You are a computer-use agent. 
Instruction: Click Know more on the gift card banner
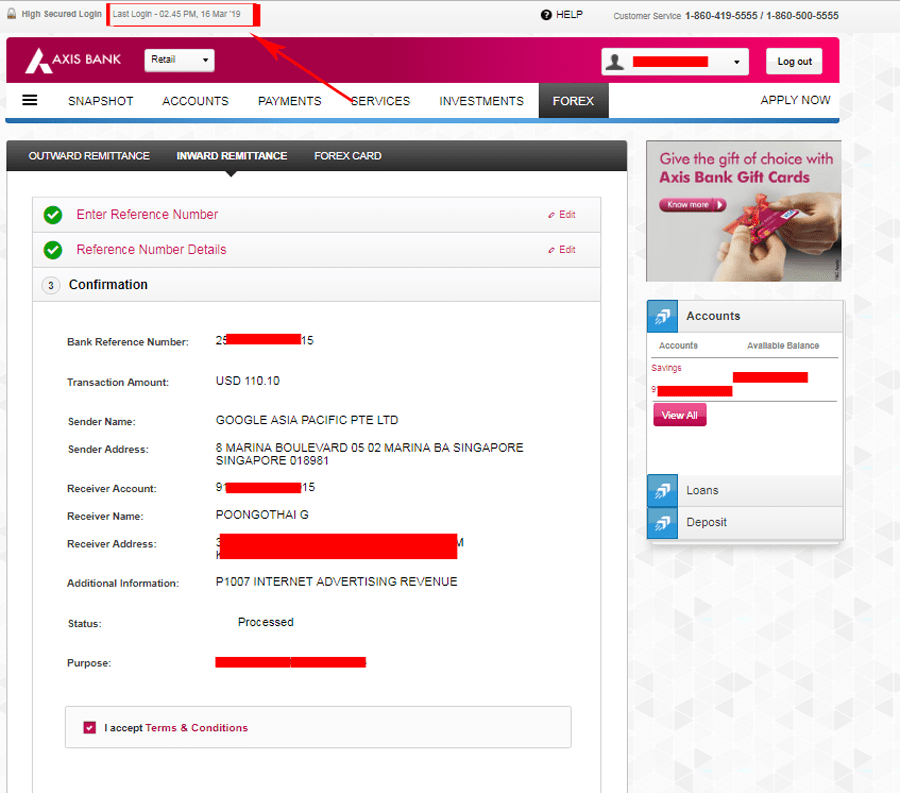pyautogui.click(x=693, y=205)
